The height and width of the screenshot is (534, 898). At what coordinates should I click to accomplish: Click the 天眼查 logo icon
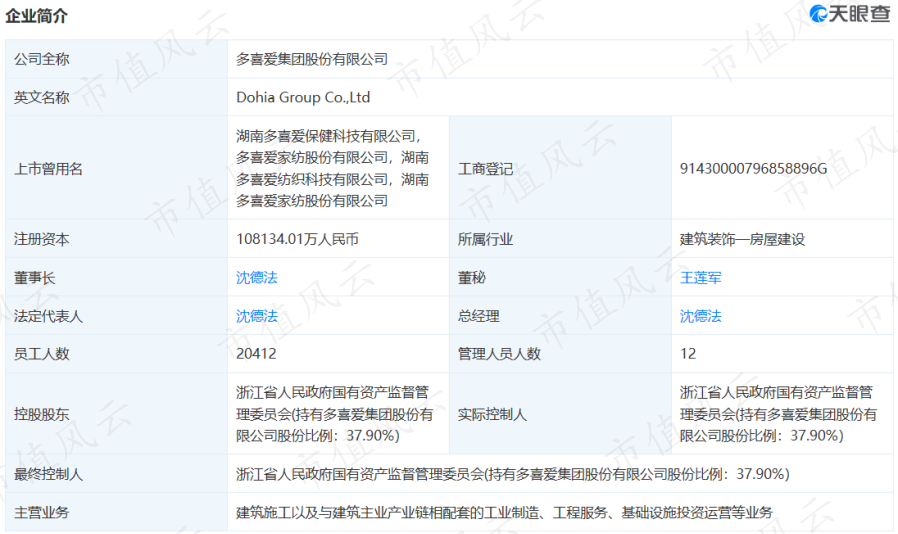(818, 14)
